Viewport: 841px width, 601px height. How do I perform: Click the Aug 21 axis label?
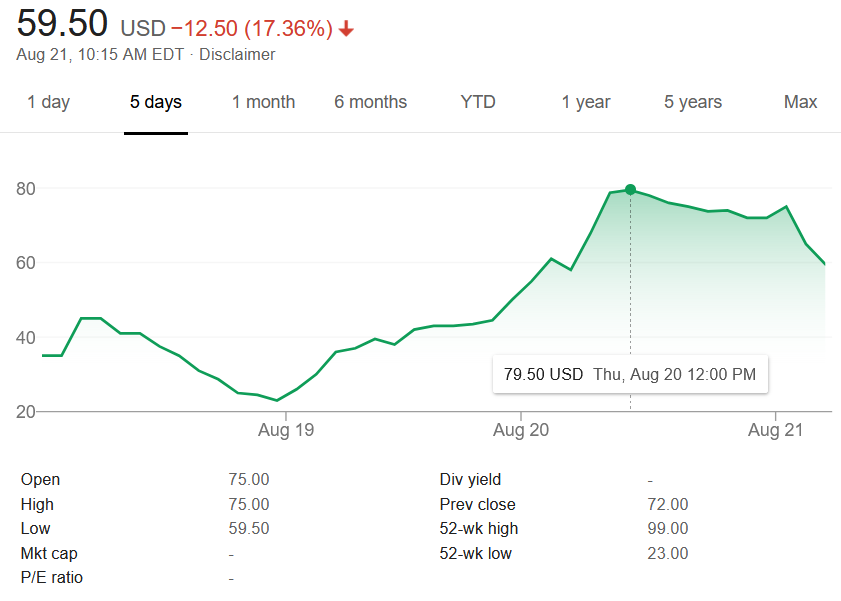(x=776, y=432)
